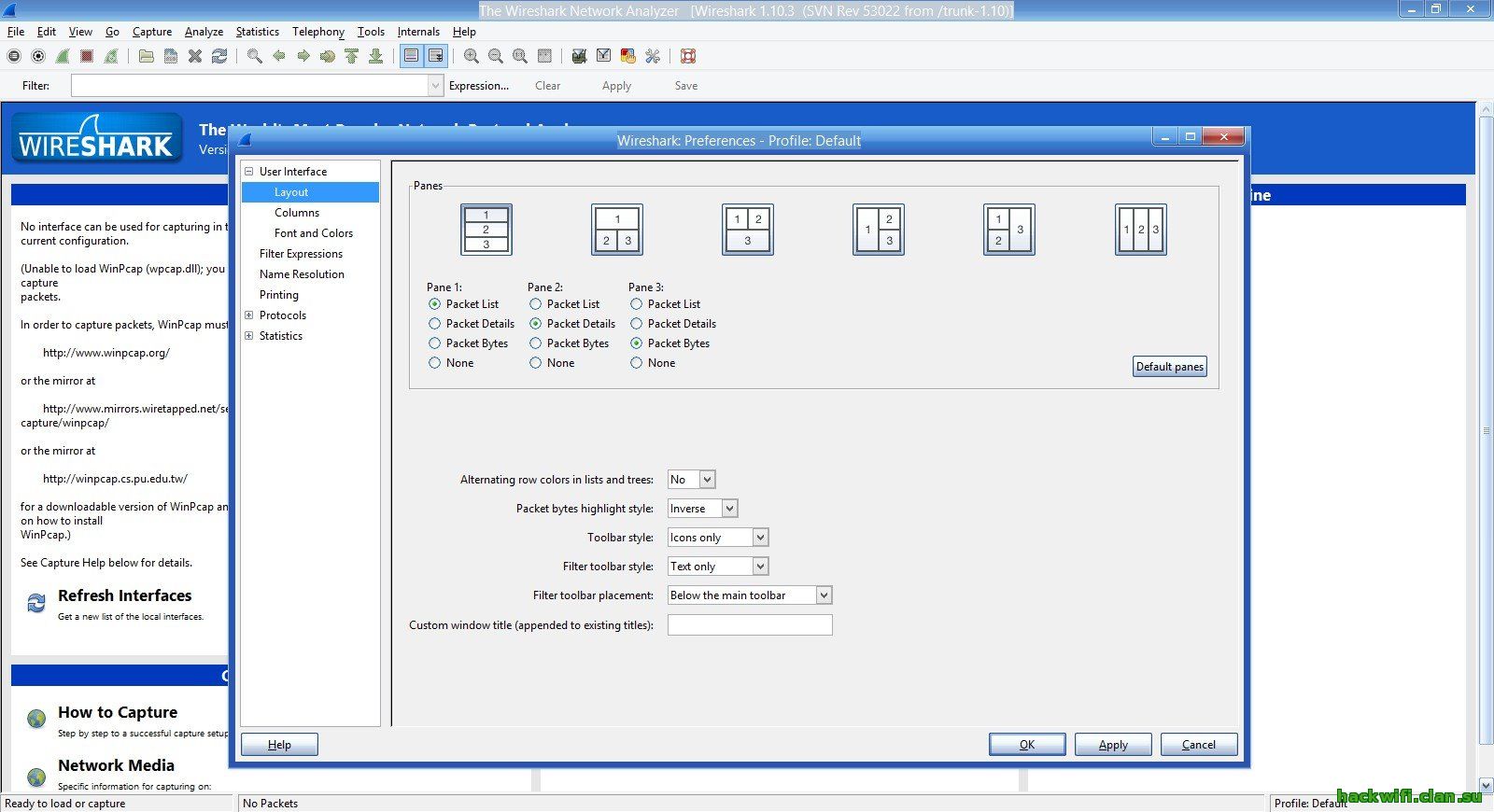Open a capture file folder icon
The image size is (1494, 812).
pyautogui.click(x=147, y=56)
